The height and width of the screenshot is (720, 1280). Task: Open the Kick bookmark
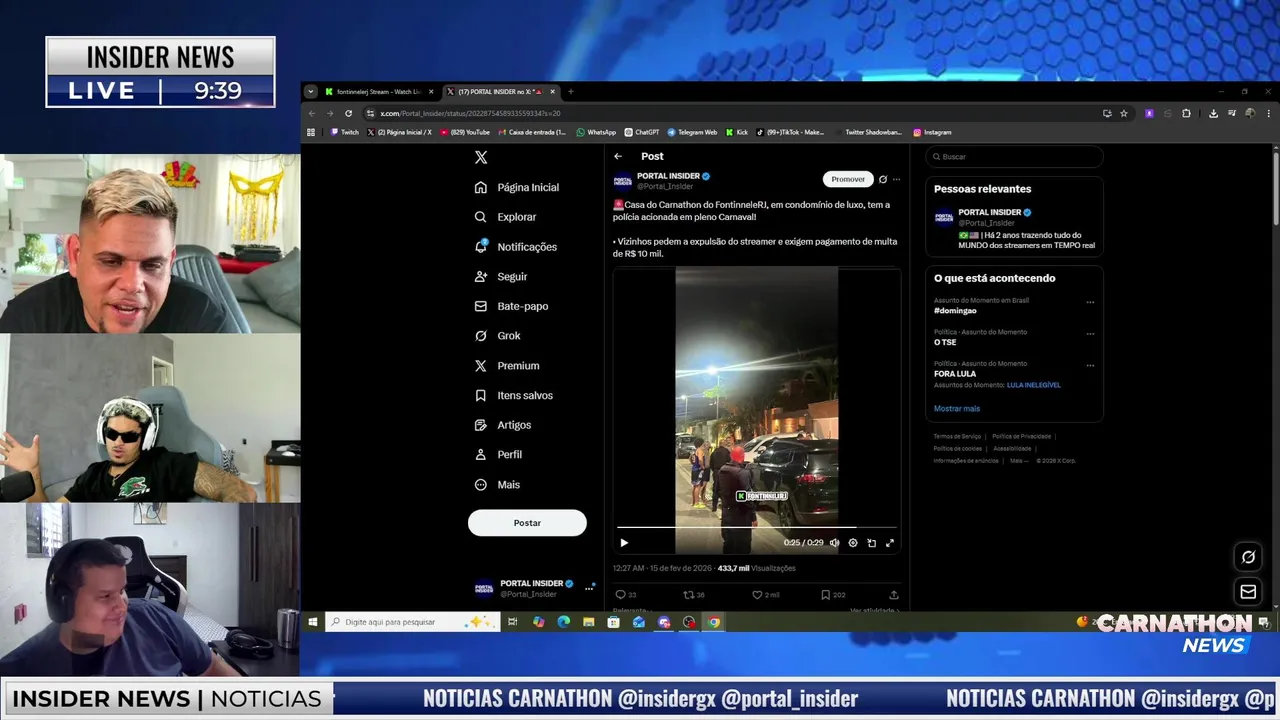point(737,132)
